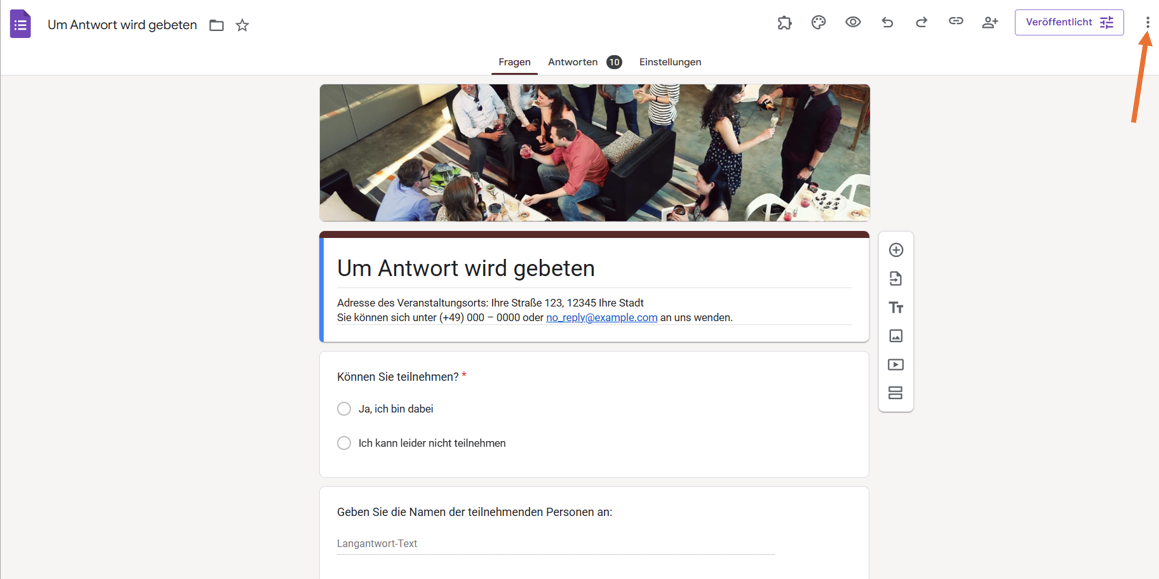Move form to folder icon
This screenshot has width=1159, height=579.
[217, 25]
